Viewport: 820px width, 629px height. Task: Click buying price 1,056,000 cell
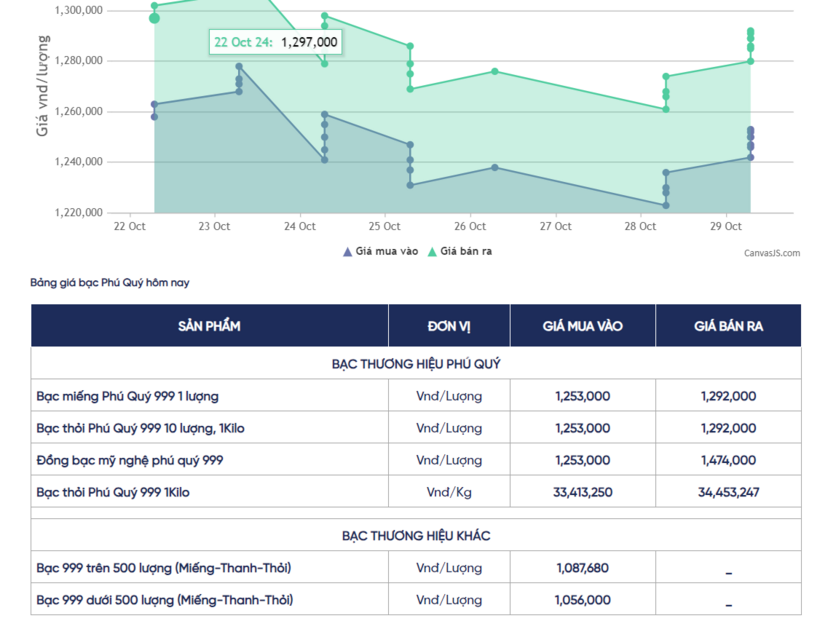pos(583,600)
